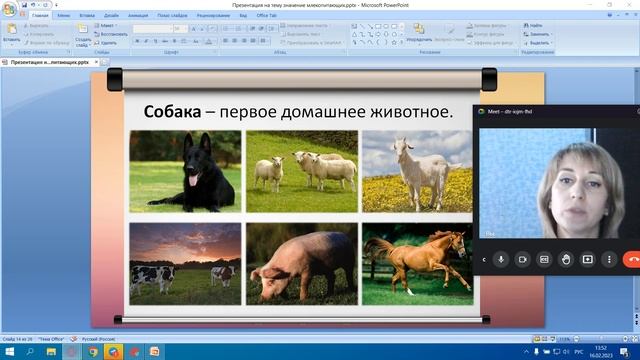The image size is (640, 360).
Task: Switch to the Анимация ribbon tab
Action: (138, 16)
